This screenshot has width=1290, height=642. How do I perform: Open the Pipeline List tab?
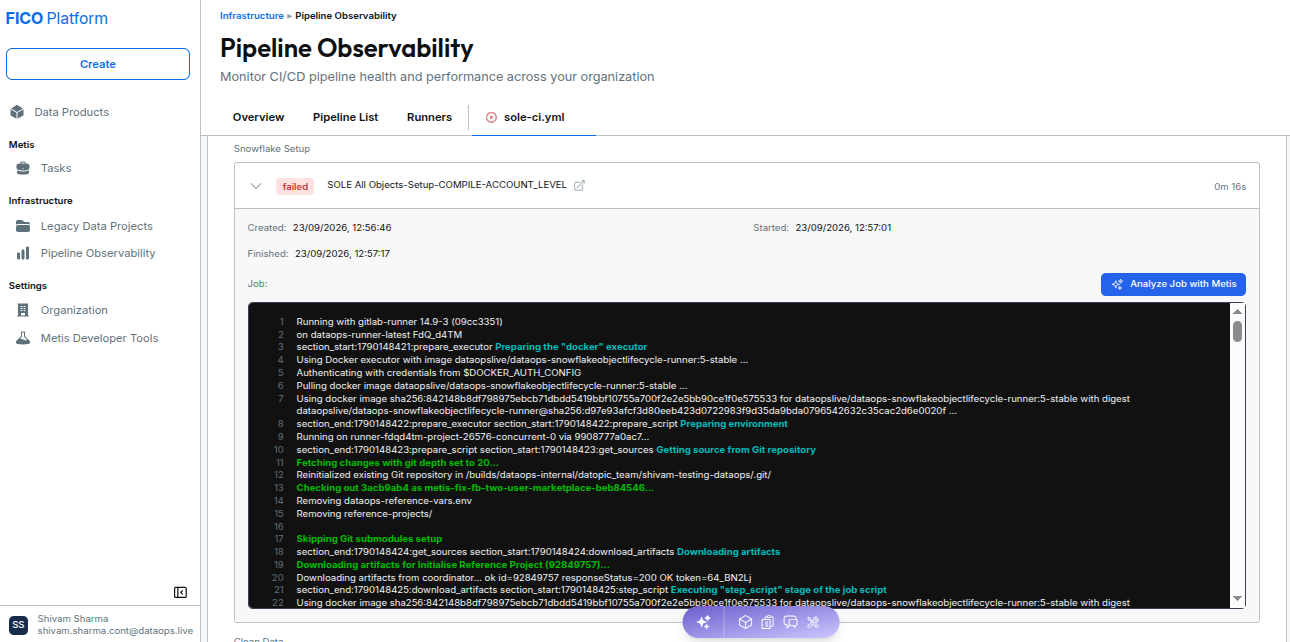(x=345, y=117)
